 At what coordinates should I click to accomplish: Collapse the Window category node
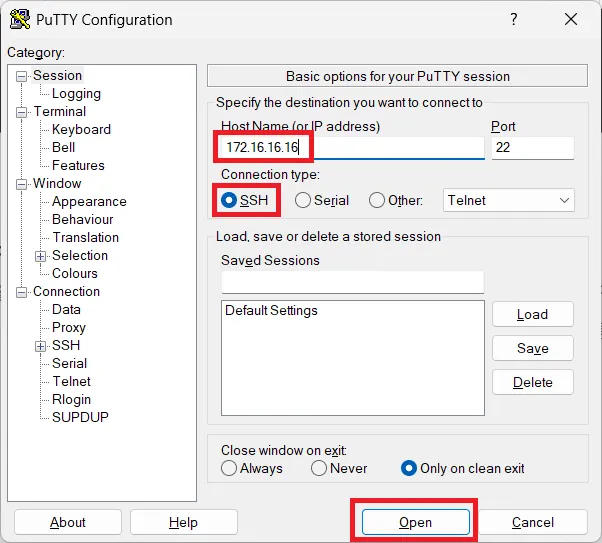click(x=22, y=183)
